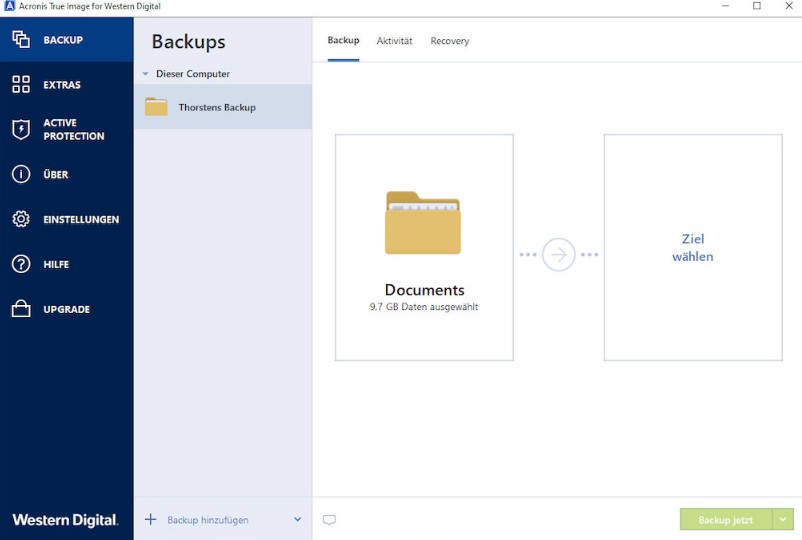Close the Acronis True Image window
This screenshot has width=802, height=540.
pos(789,6)
